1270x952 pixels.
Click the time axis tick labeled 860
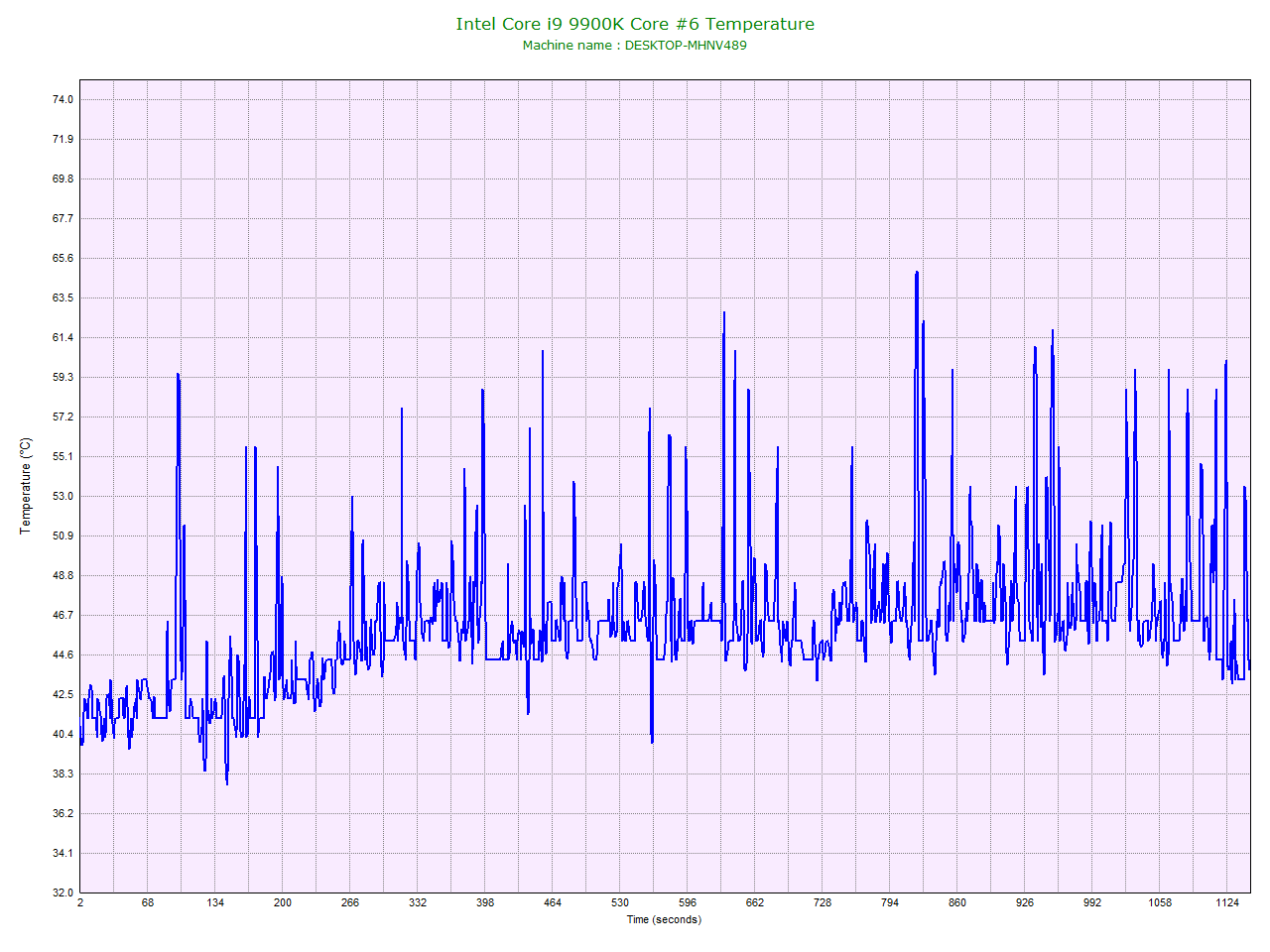coord(957,902)
